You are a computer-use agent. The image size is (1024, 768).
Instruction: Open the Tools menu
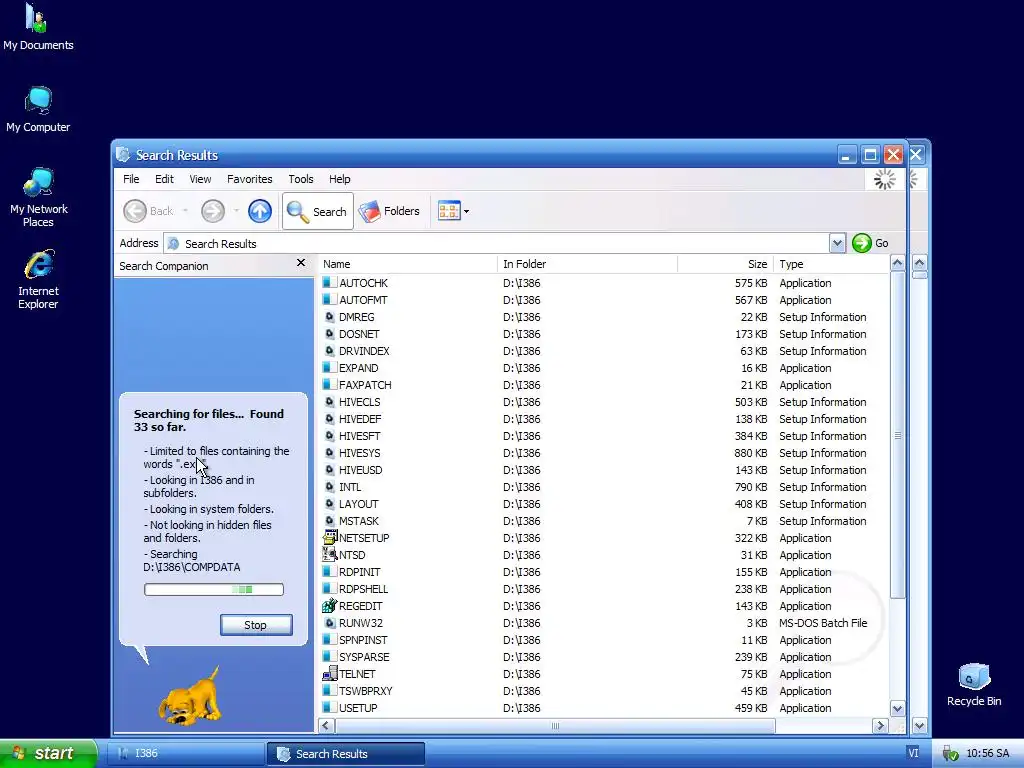[x=300, y=179]
